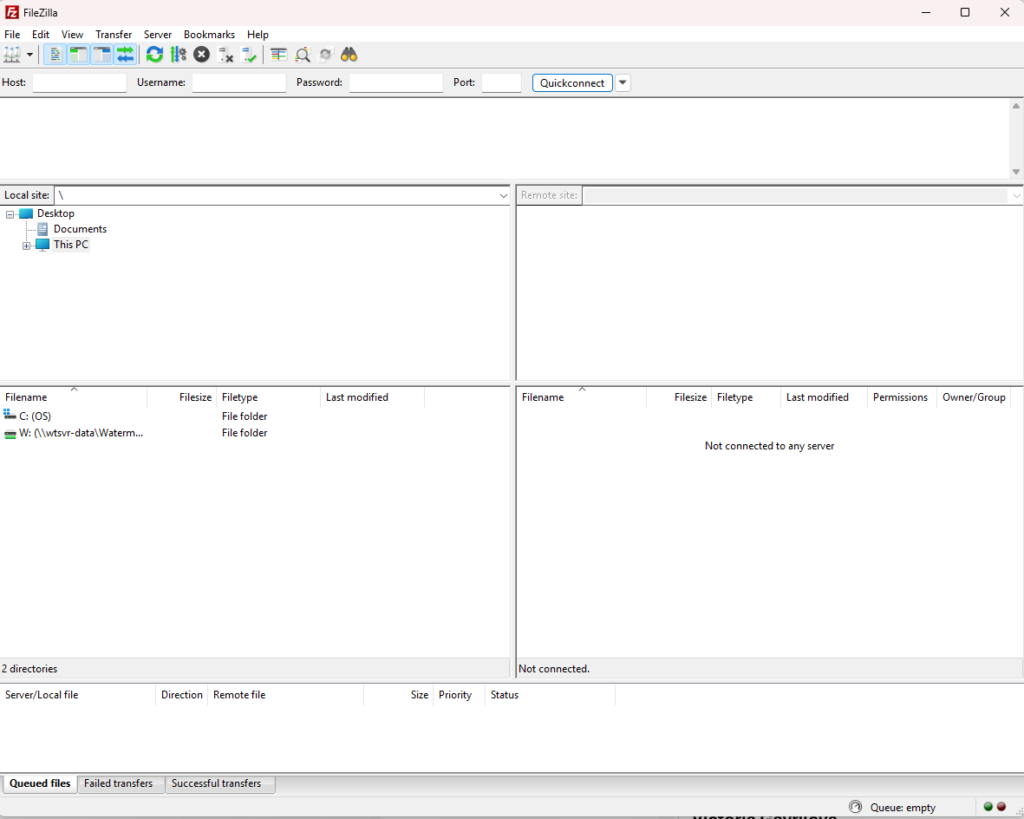This screenshot has height=819, width=1024.
Task: Click the Server/Local file queue column header
Action: (78, 695)
